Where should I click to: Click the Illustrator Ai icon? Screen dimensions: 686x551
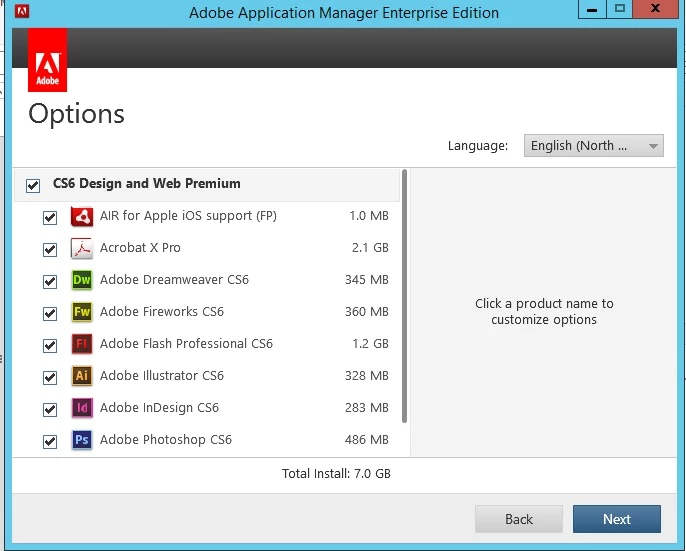click(82, 376)
